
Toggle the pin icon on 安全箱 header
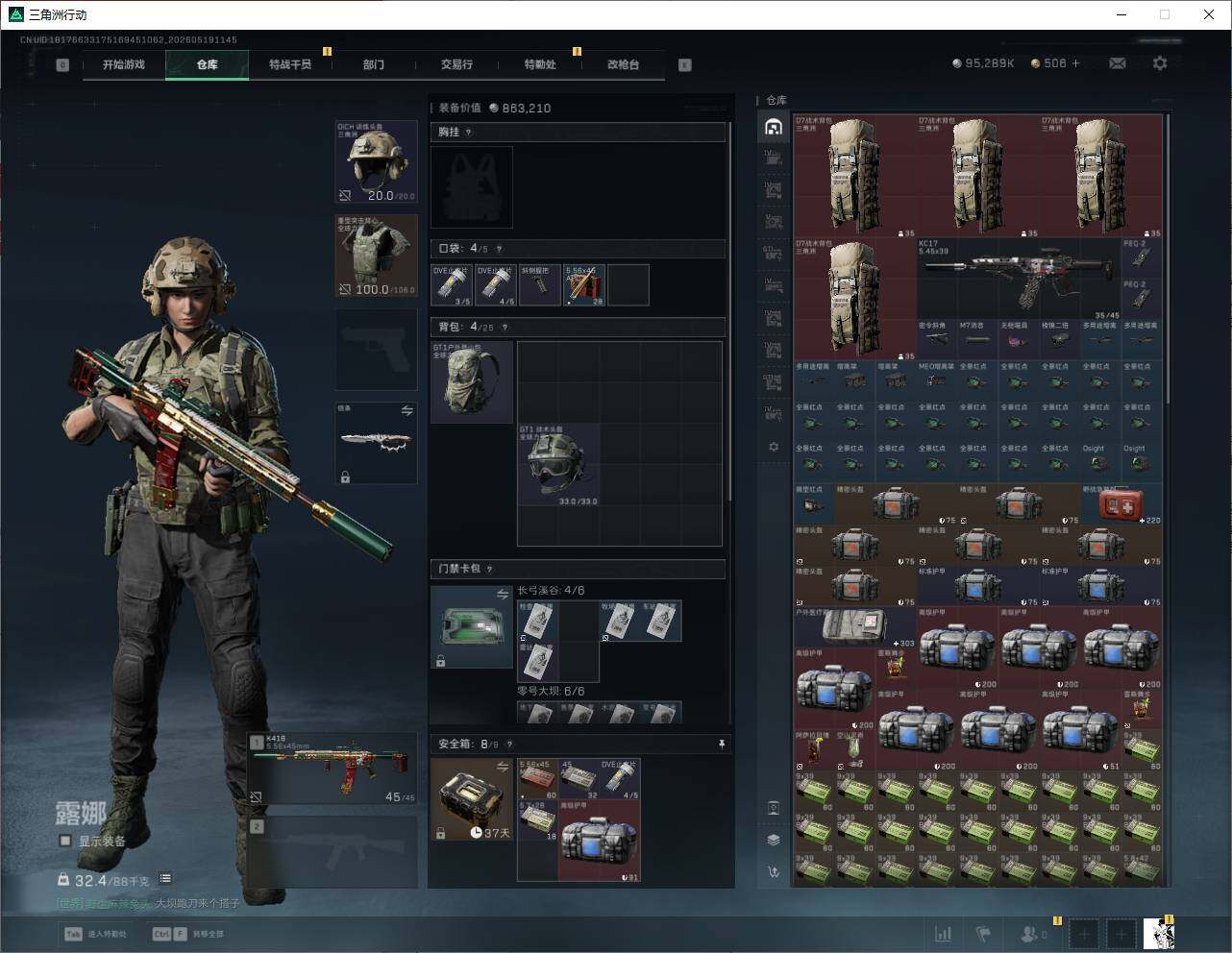tap(722, 745)
